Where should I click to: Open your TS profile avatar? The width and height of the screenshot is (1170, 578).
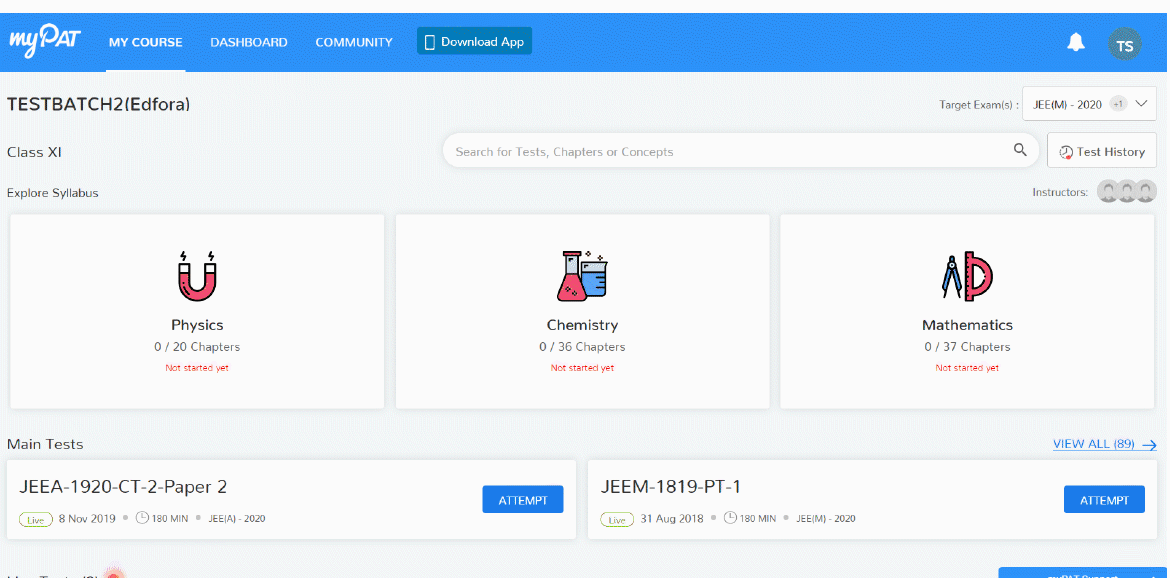1124,44
